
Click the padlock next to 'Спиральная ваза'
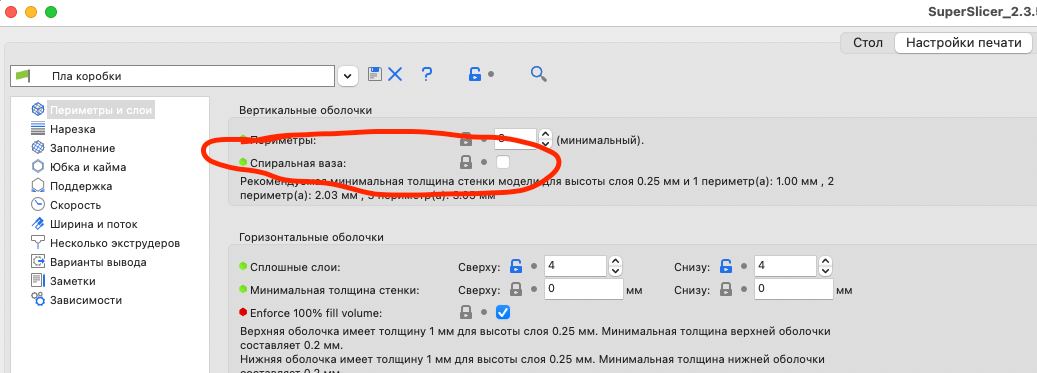[x=466, y=162]
